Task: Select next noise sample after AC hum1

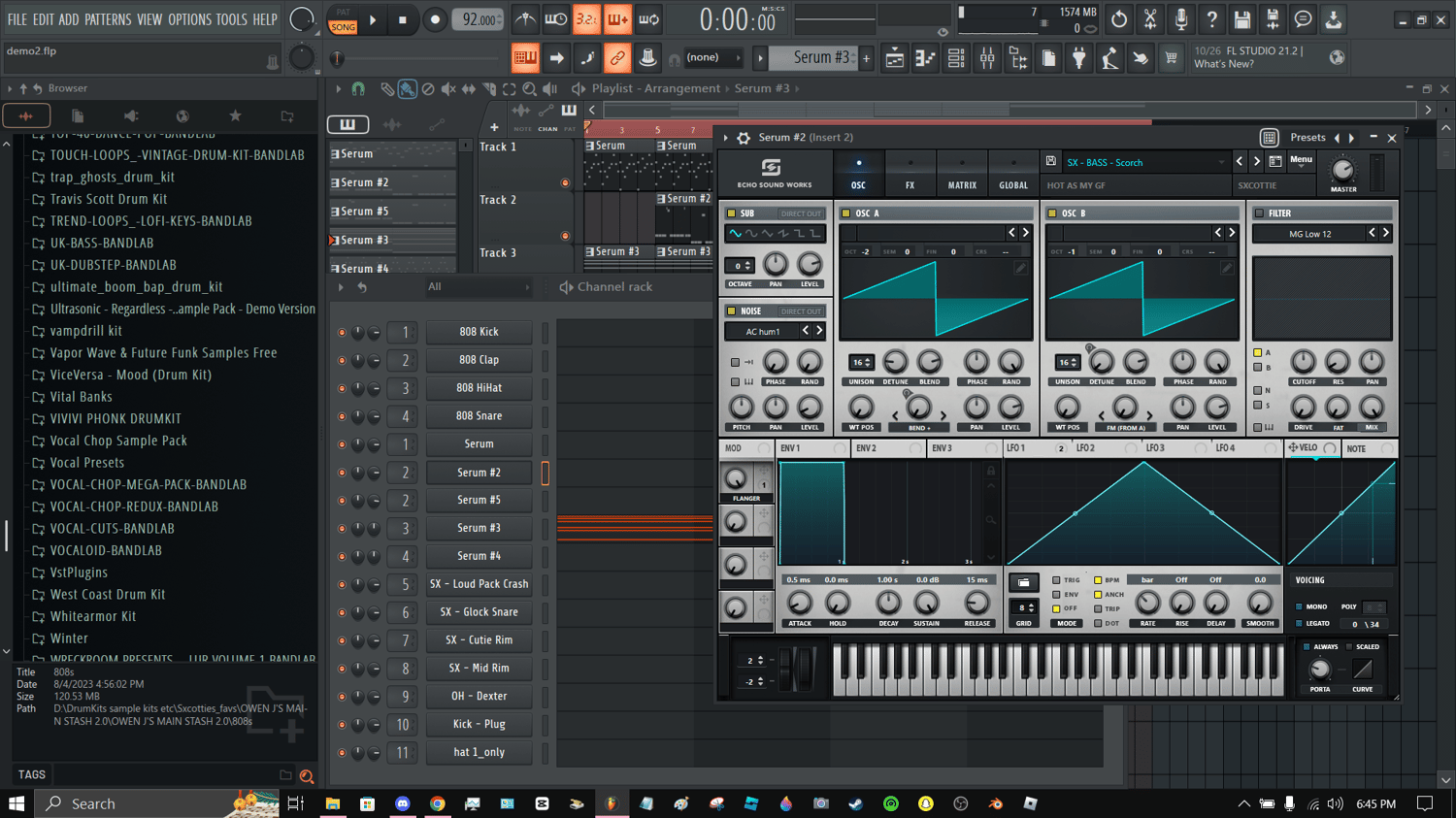Action: click(x=819, y=332)
